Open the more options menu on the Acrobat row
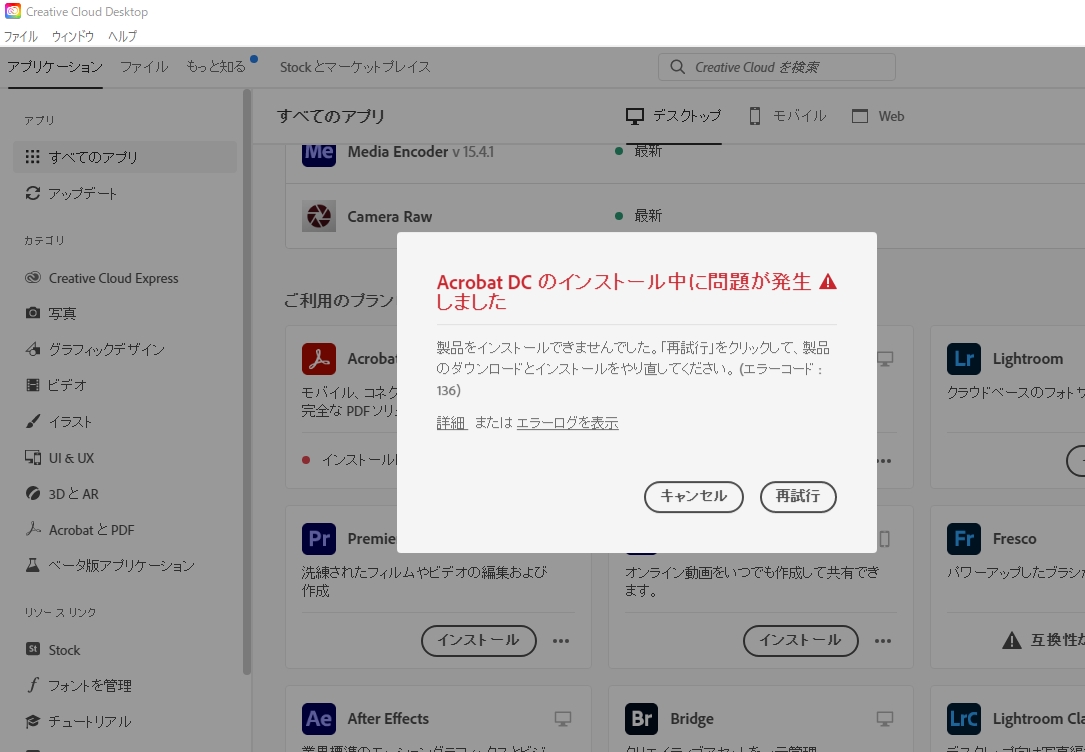The height and width of the screenshot is (752, 1085). (883, 461)
